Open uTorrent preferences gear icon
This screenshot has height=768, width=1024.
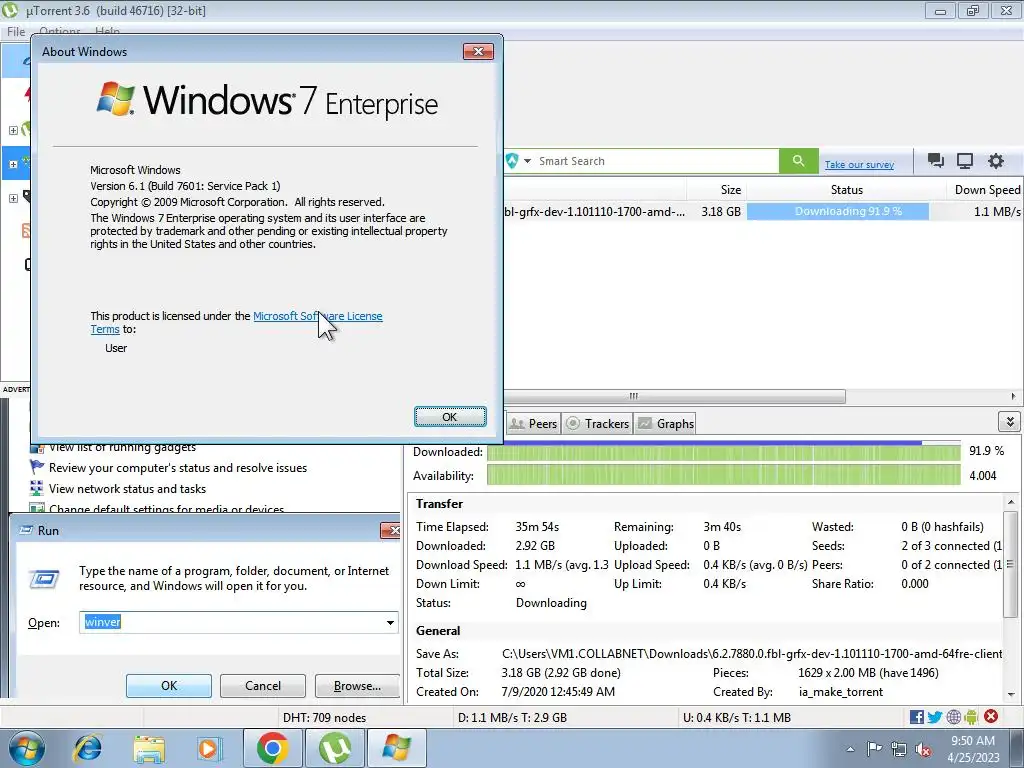pos(995,161)
